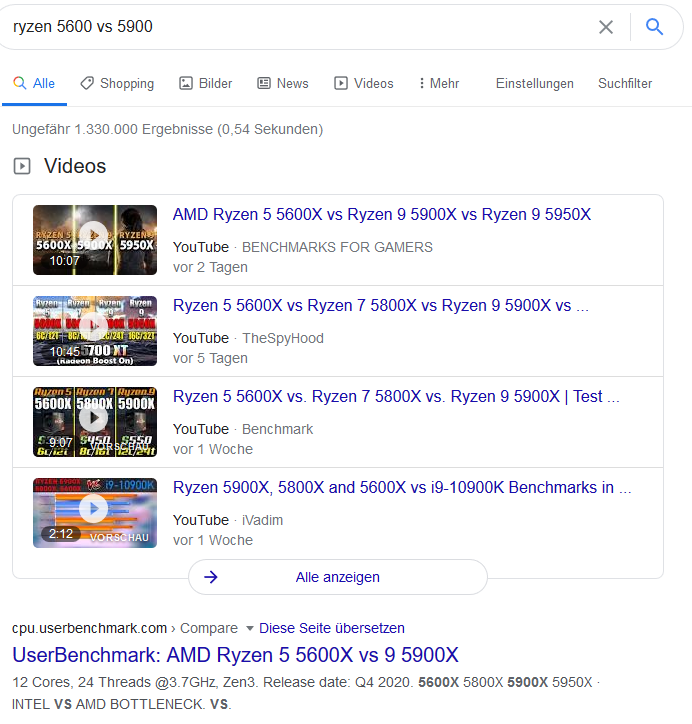Screen dimensions: 692x724
Task: Play the 2:12 iVadim video thumbnail
Action: click(95, 513)
